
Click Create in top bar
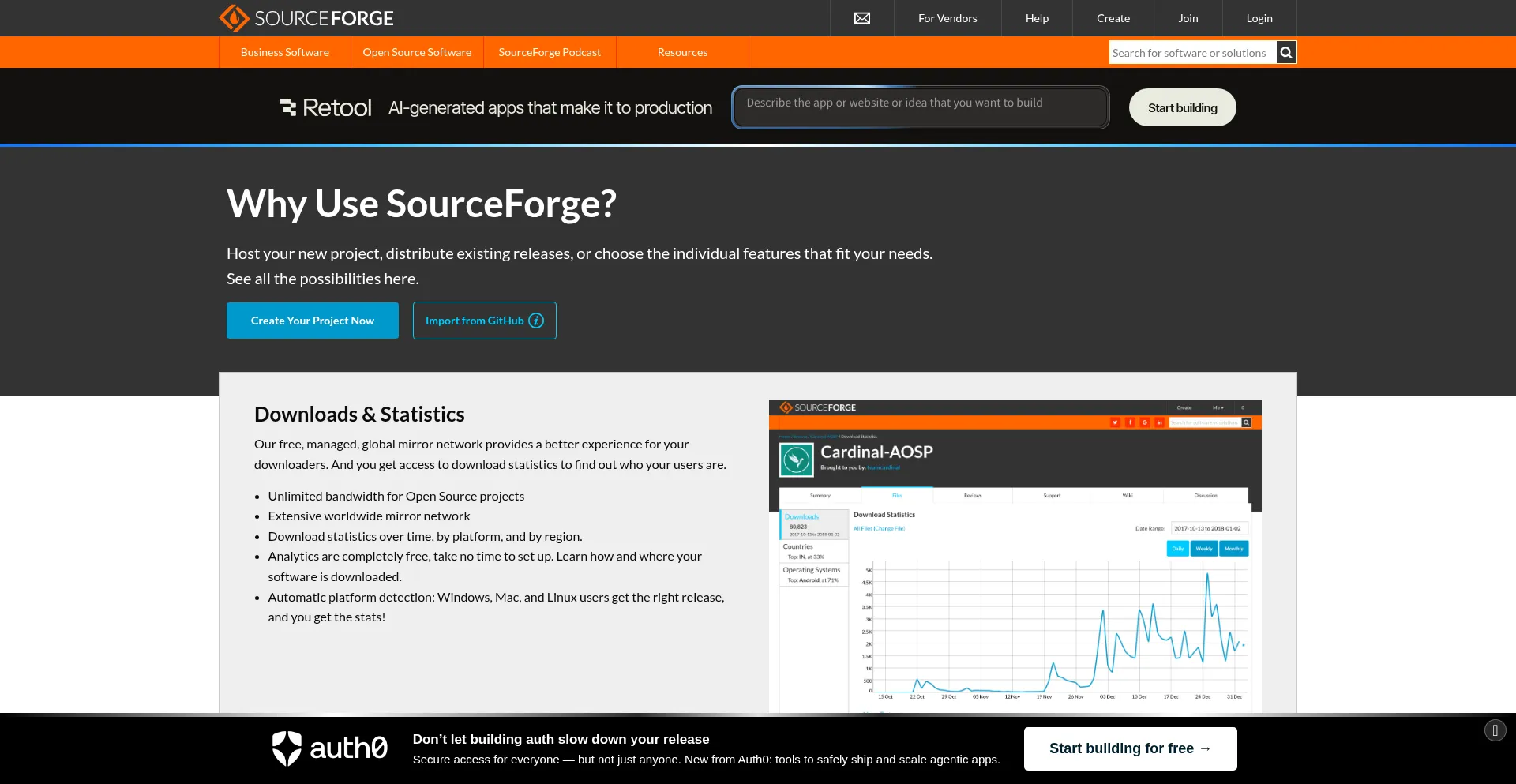(1113, 18)
